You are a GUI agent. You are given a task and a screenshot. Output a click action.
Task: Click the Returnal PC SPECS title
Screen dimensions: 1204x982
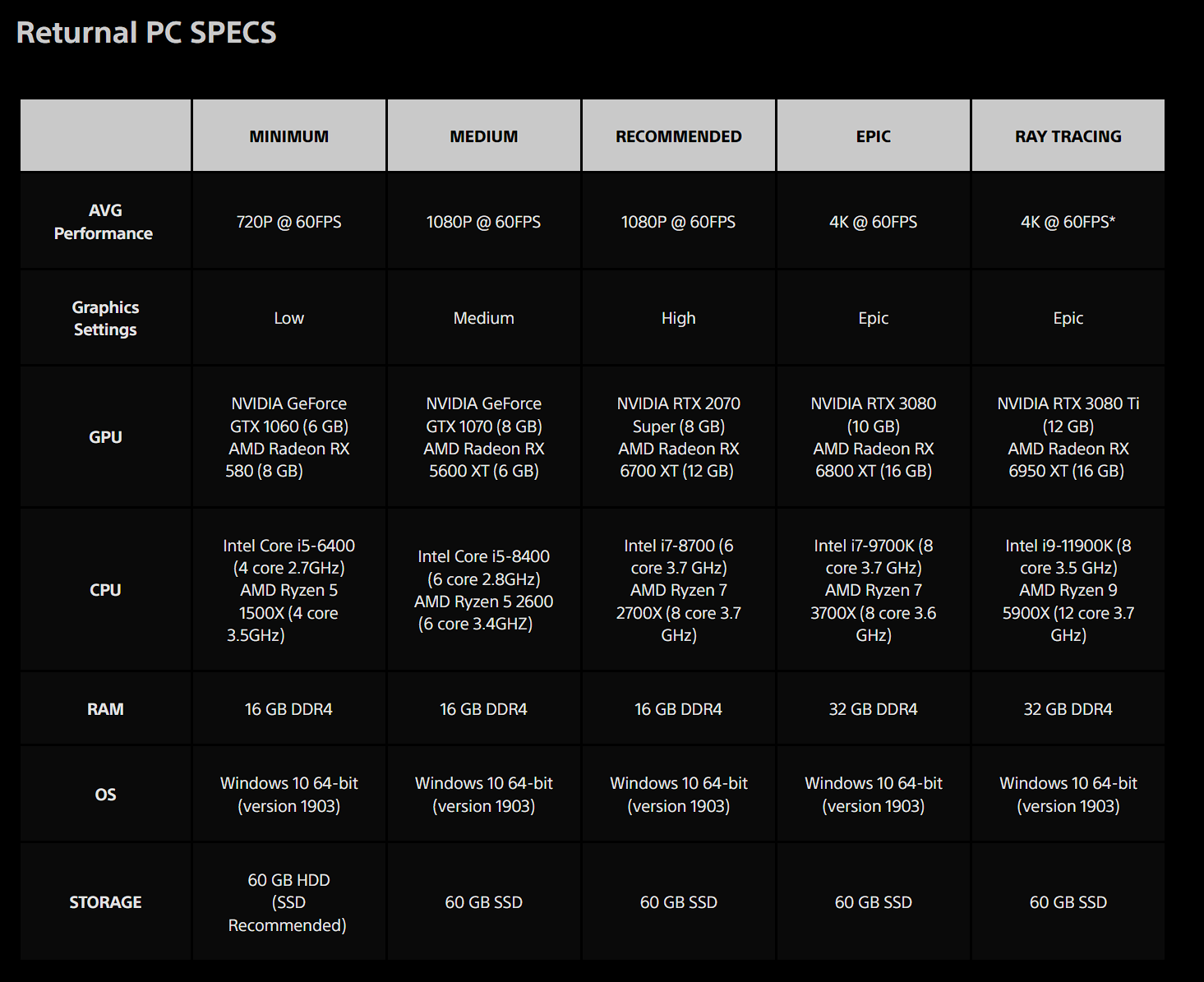tap(146, 33)
